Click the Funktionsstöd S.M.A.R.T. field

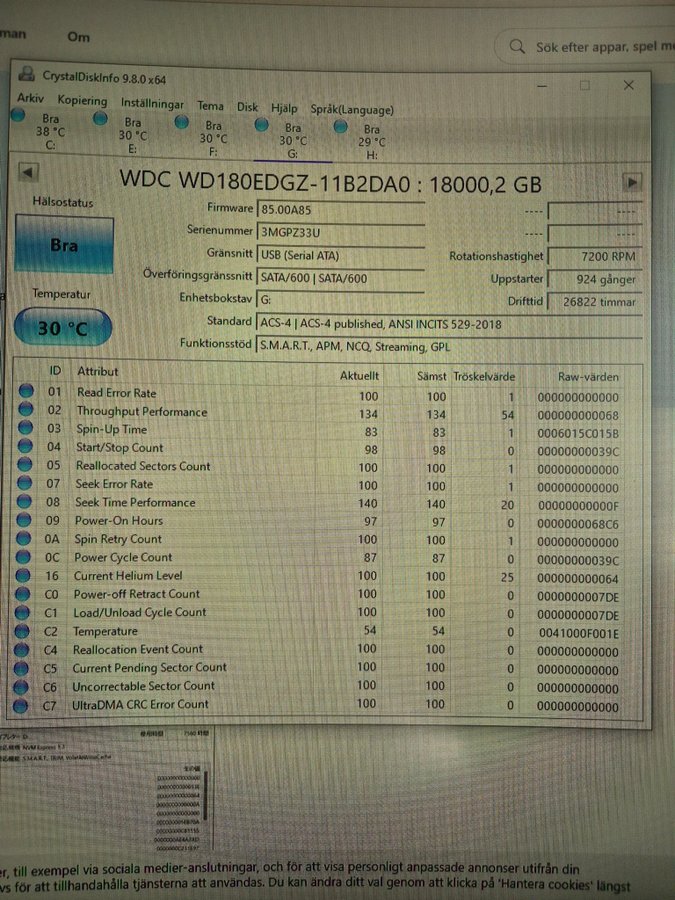click(x=449, y=347)
